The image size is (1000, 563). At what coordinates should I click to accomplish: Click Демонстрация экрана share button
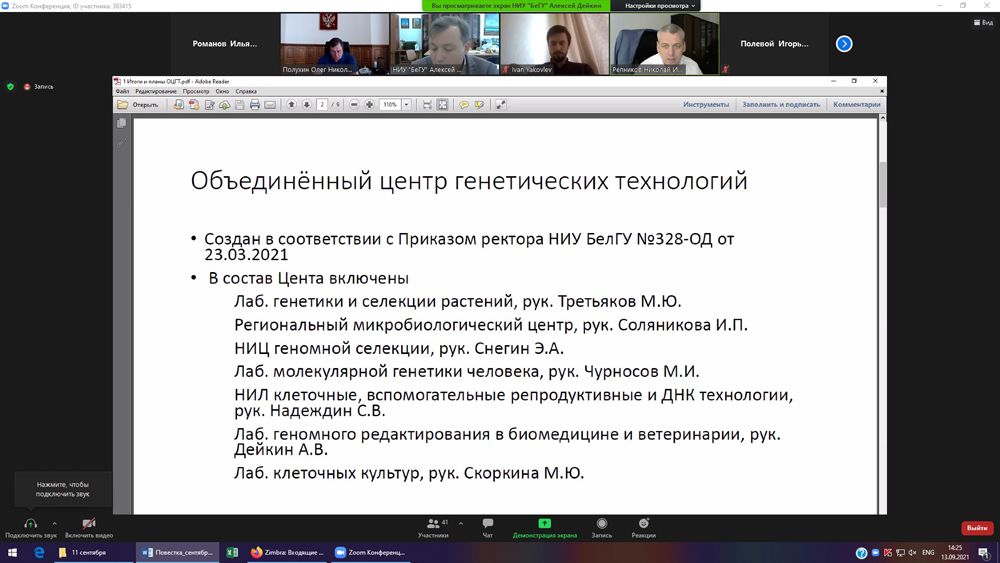tap(545, 528)
